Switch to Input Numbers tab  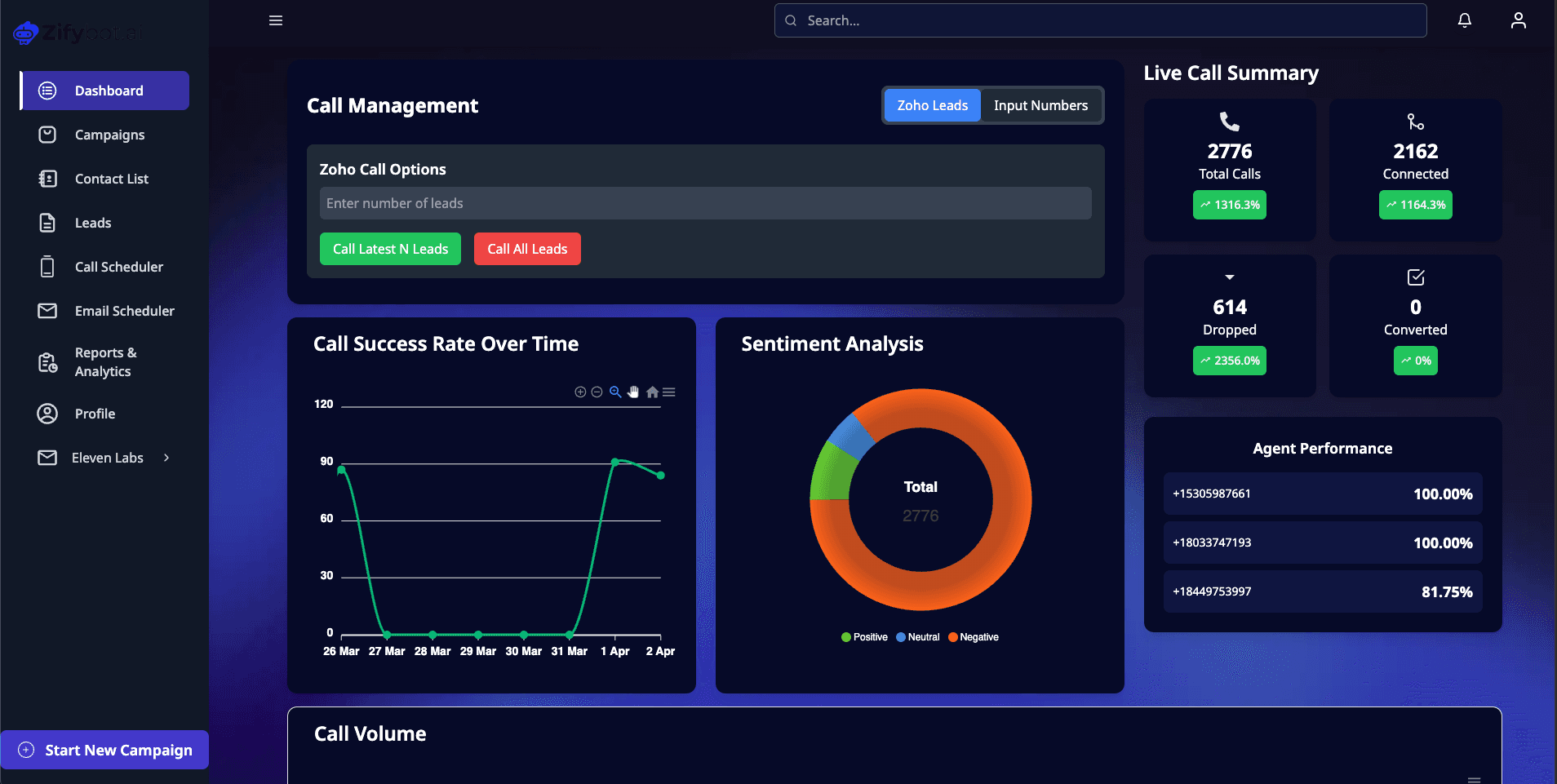tap(1040, 105)
